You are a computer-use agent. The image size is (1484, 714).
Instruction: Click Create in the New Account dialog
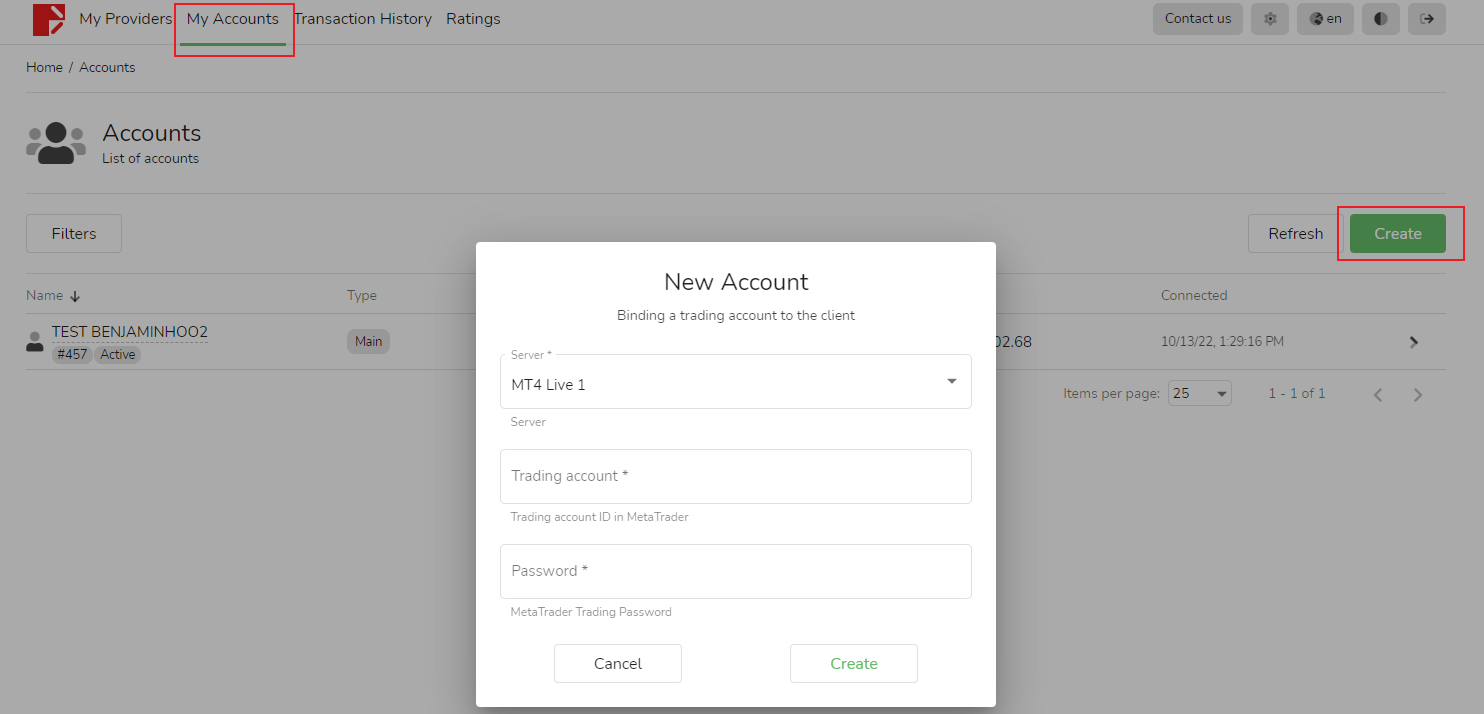point(853,664)
